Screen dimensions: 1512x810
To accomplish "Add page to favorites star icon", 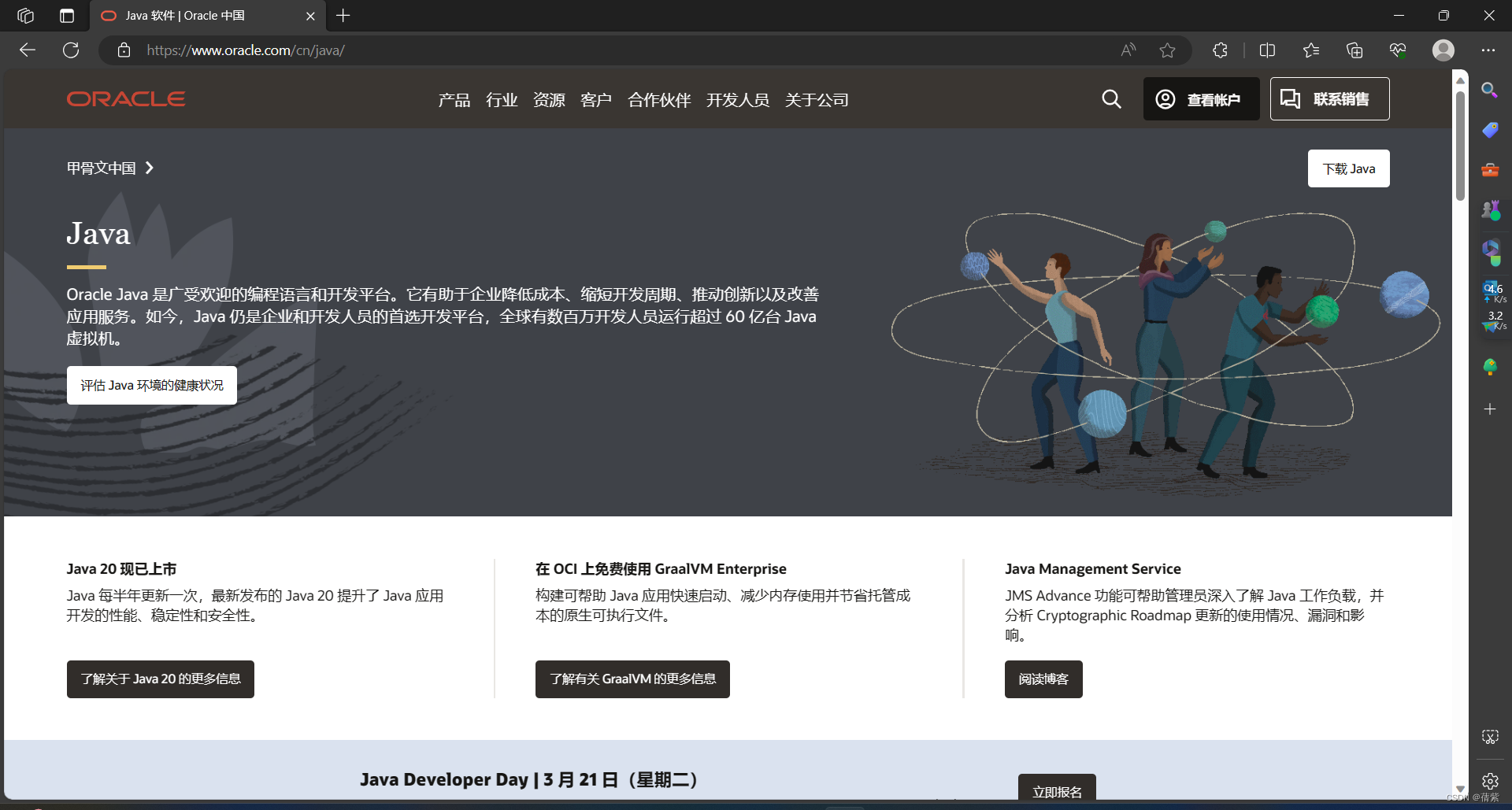I will 1167,50.
